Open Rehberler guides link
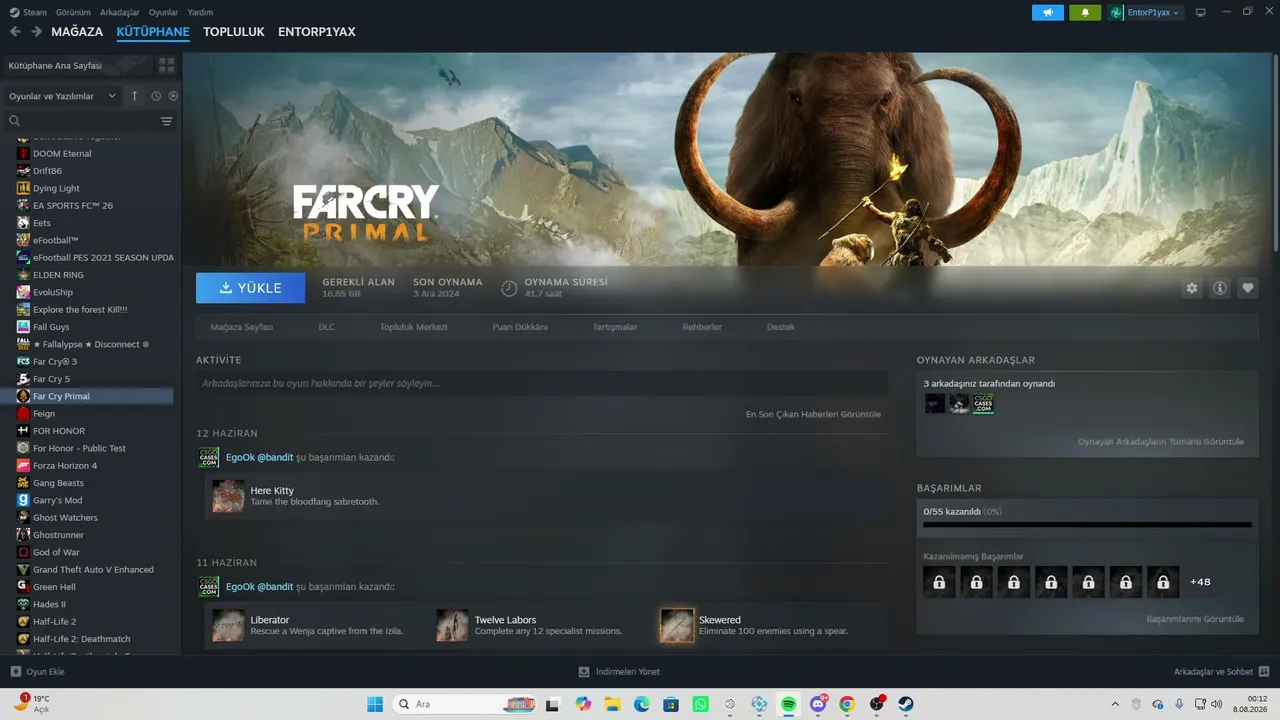 pyautogui.click(x=702, y=327)
